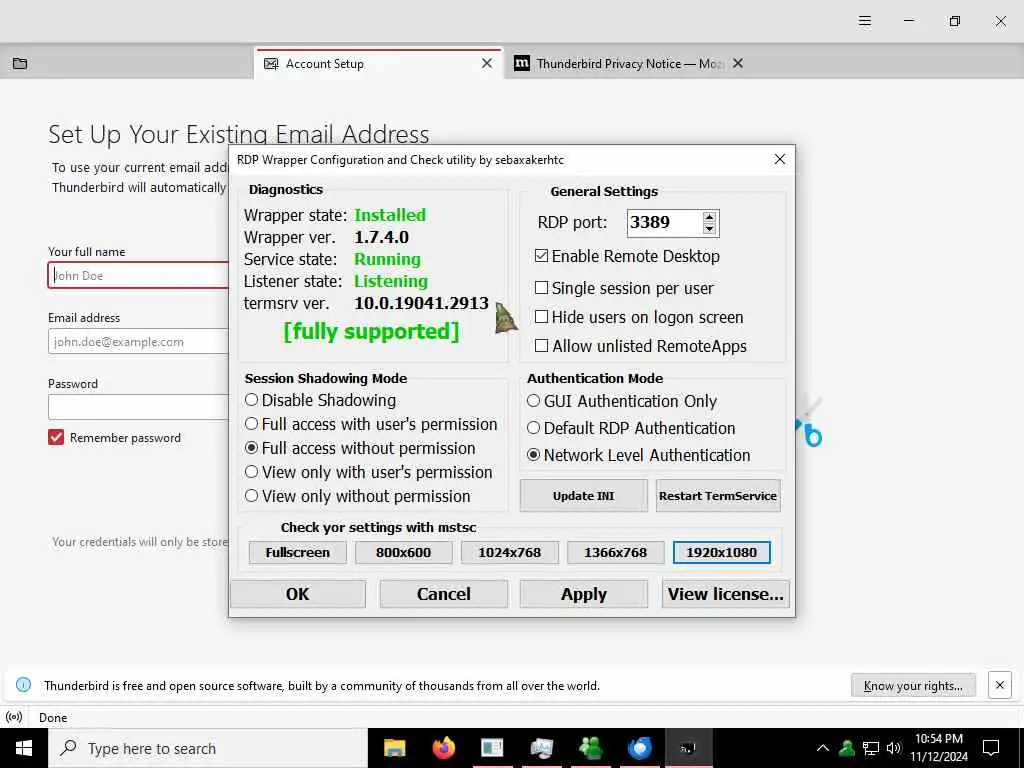The width and height of the screenshot is (1024, 768).
Task: Choose GUI Authentication Only
Action: click(534, 401)
